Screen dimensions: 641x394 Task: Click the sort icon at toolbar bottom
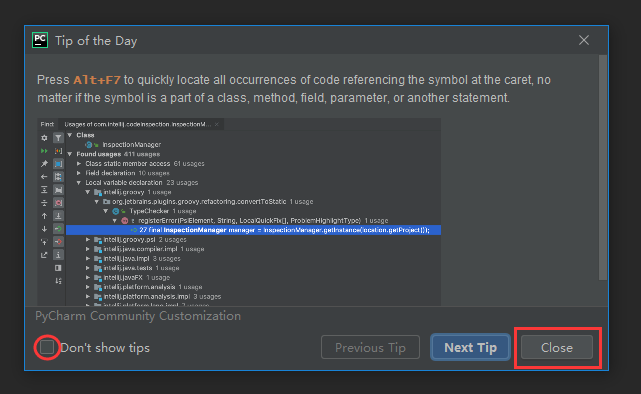[x=58, y=281]
